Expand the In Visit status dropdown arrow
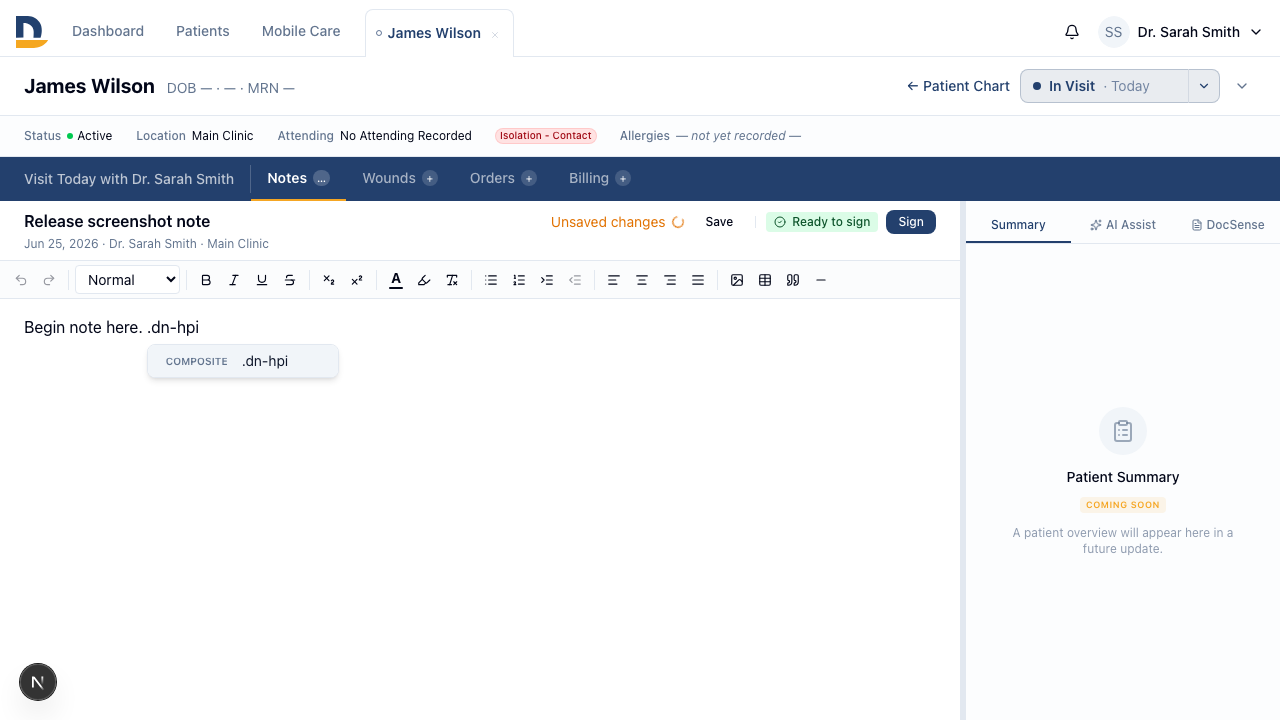1280x720 pixels. tap(1204, 86)
